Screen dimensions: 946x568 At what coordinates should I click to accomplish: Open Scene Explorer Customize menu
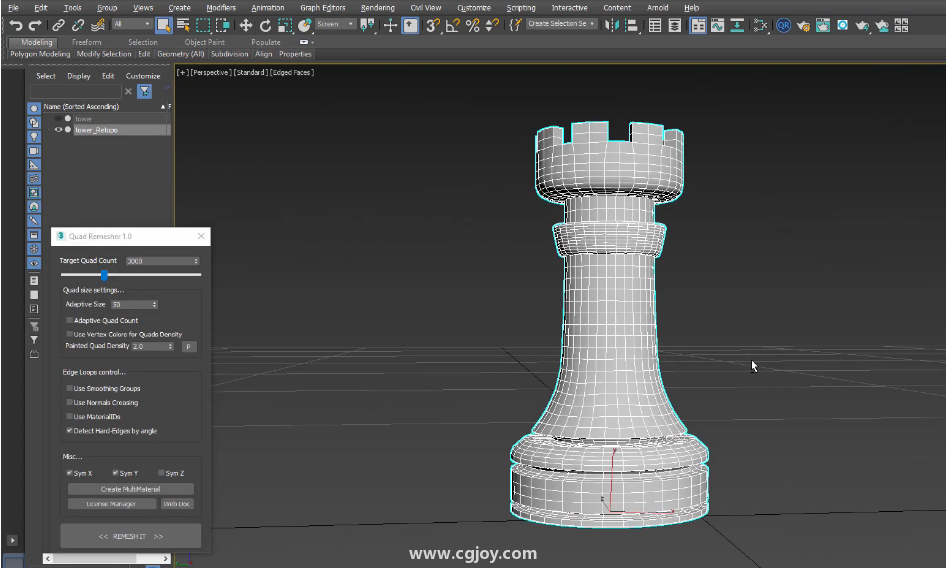click(x=143, y=76)
